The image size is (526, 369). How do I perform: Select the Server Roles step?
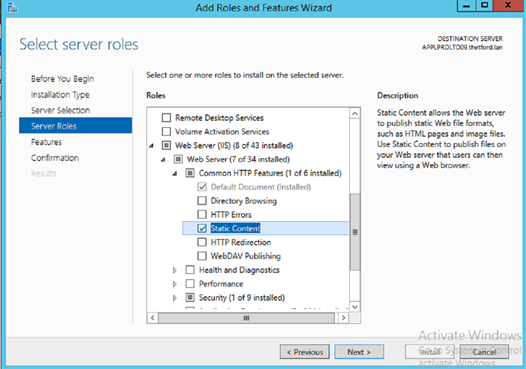[75, 125]
